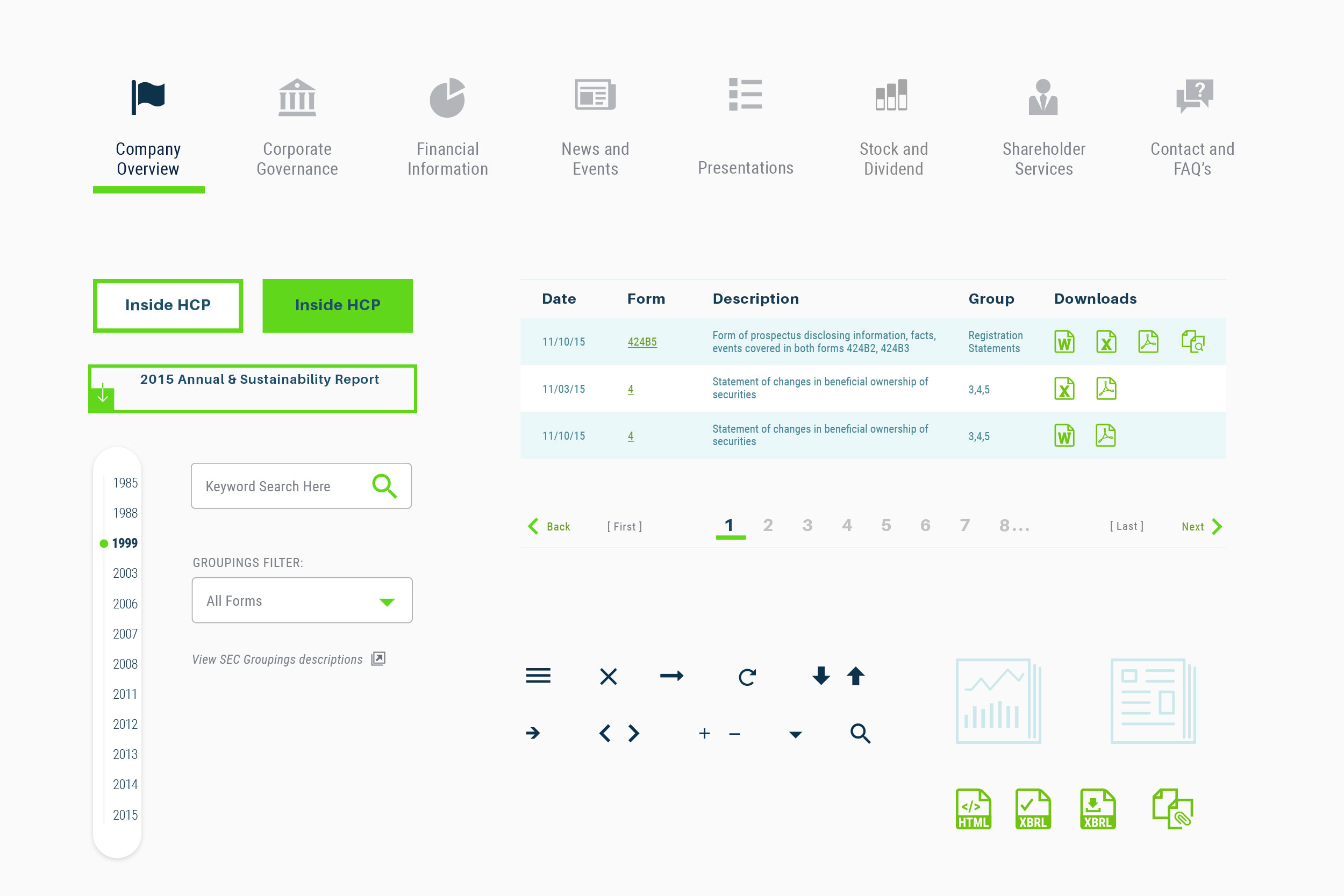Open the Stock and Dividend tab
Image resolution: width=1344 pixels, height=896 pixels.
pos(893,128)
